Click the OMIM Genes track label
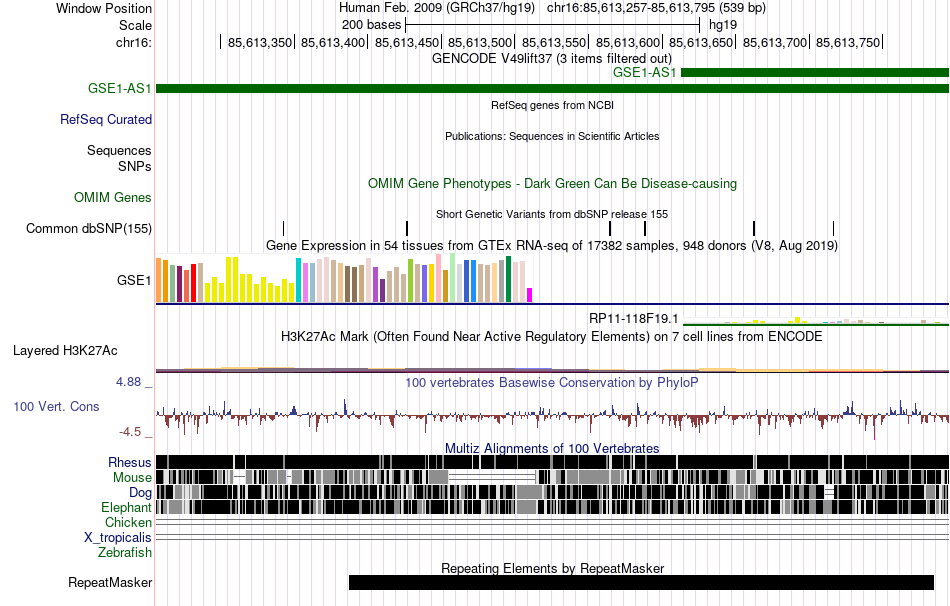The width and height of the screenshot is (950, 606). click(113, 198)
